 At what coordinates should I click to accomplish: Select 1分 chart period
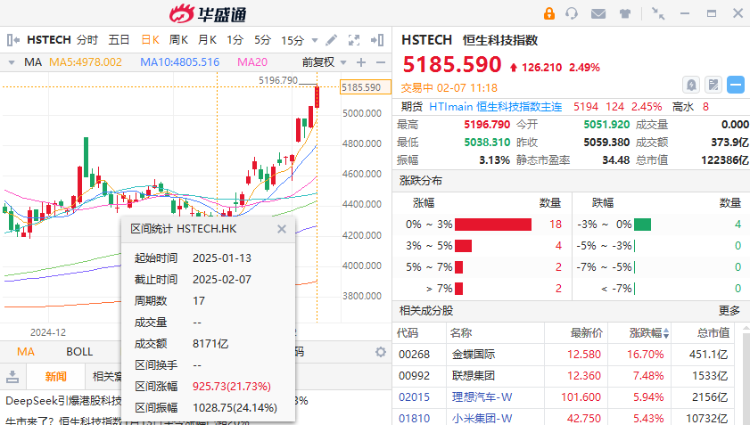point(235,40)
